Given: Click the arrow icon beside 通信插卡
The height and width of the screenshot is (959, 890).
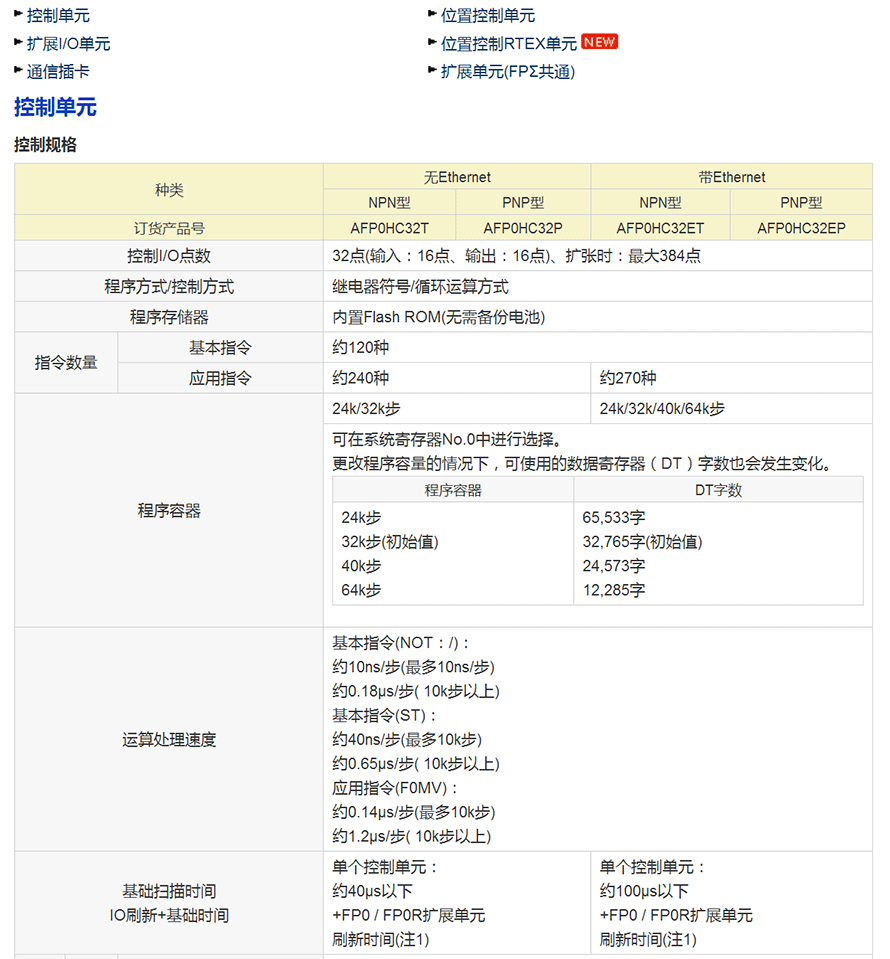Looking at the screenshot, I should 18,71.
